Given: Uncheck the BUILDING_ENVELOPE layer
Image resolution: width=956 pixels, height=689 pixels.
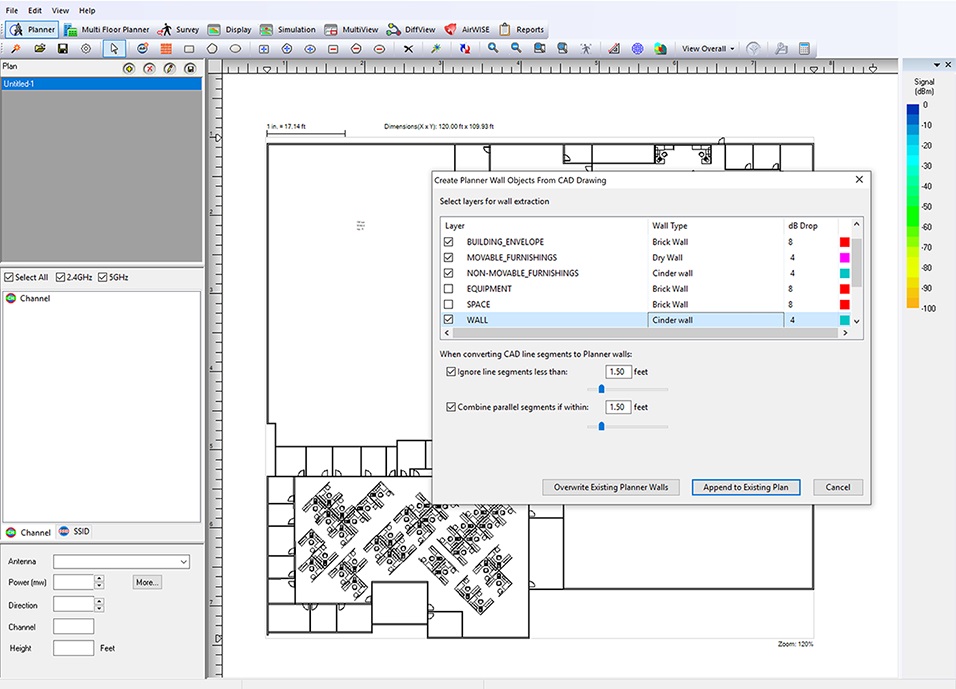Looking at the screenshot, I should [448, 242].
